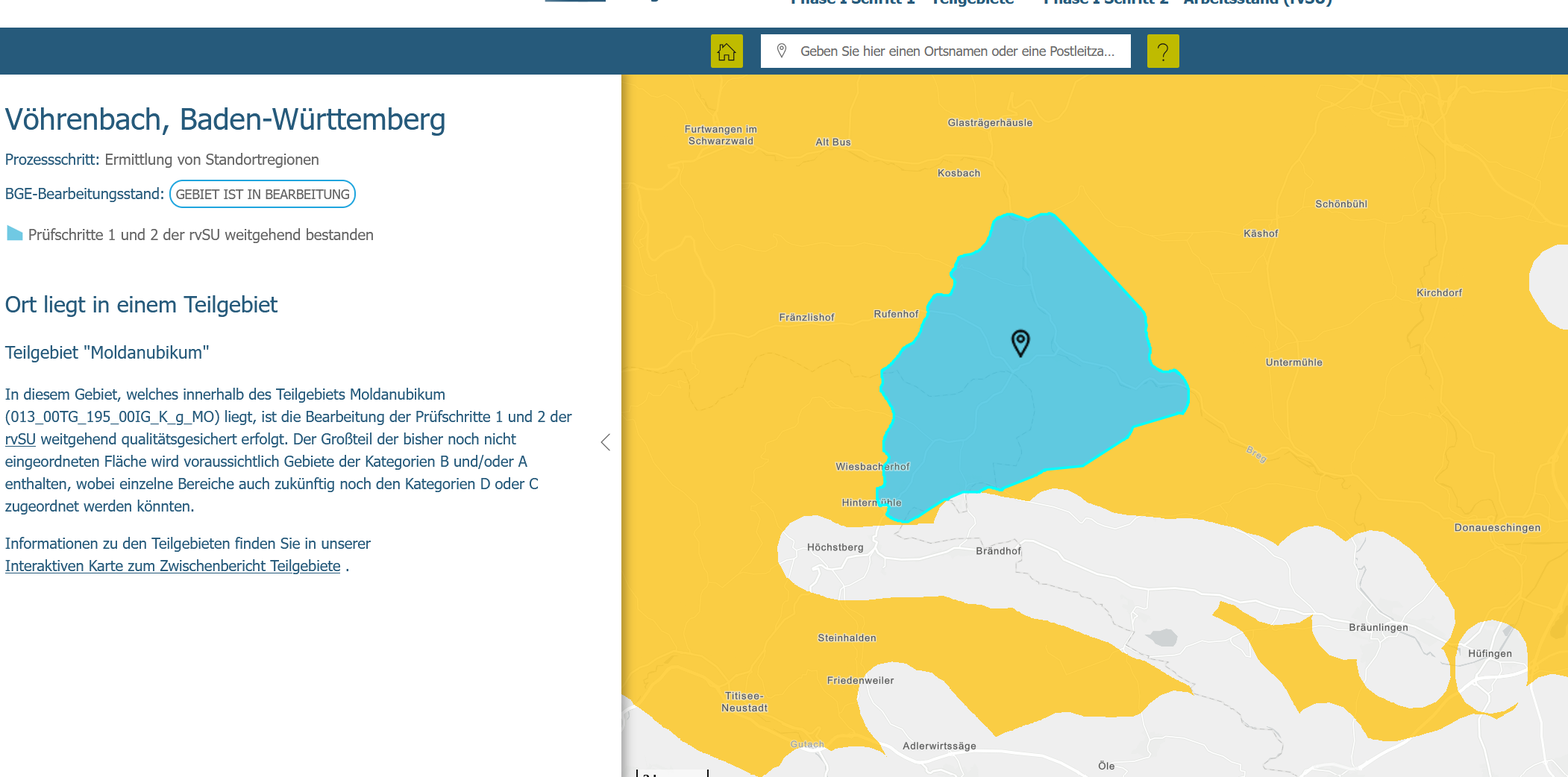Click the Bräunlingen map label
The width and height of the screenshot is (1568, 777).
tap(1379, 627)
